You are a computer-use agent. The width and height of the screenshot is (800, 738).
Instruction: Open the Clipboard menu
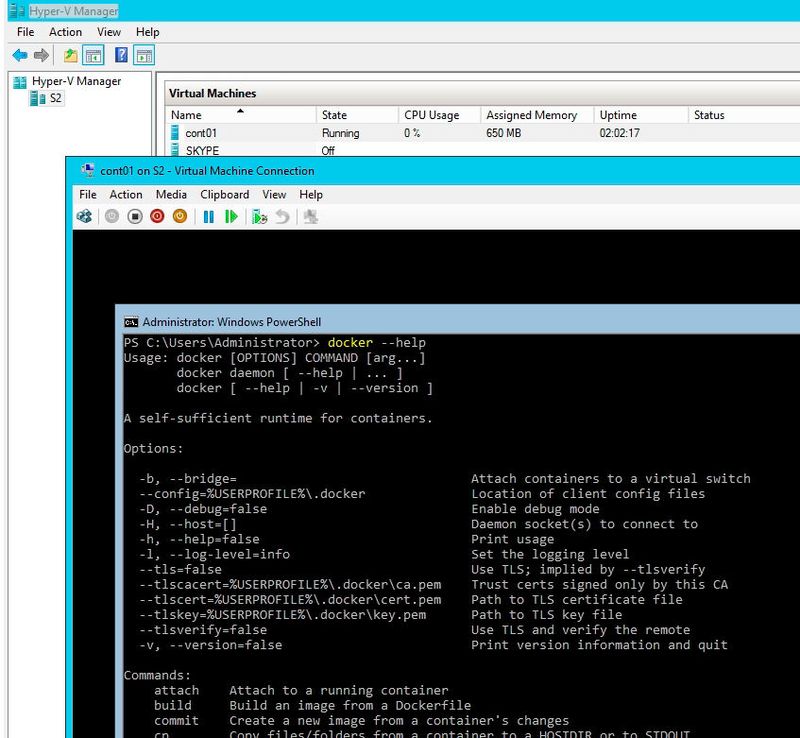[224, 194]
